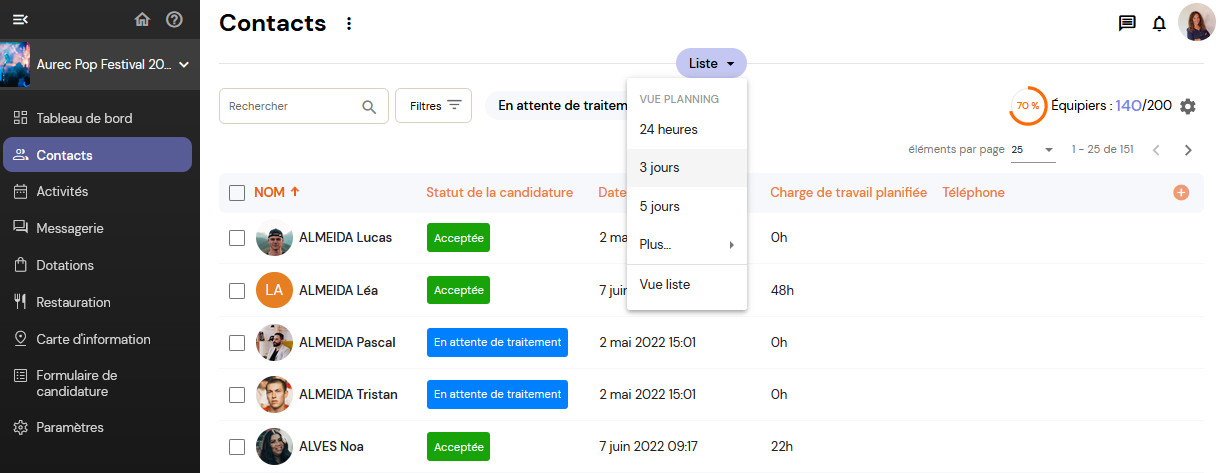Open the Filtres button

pos(434,106)
